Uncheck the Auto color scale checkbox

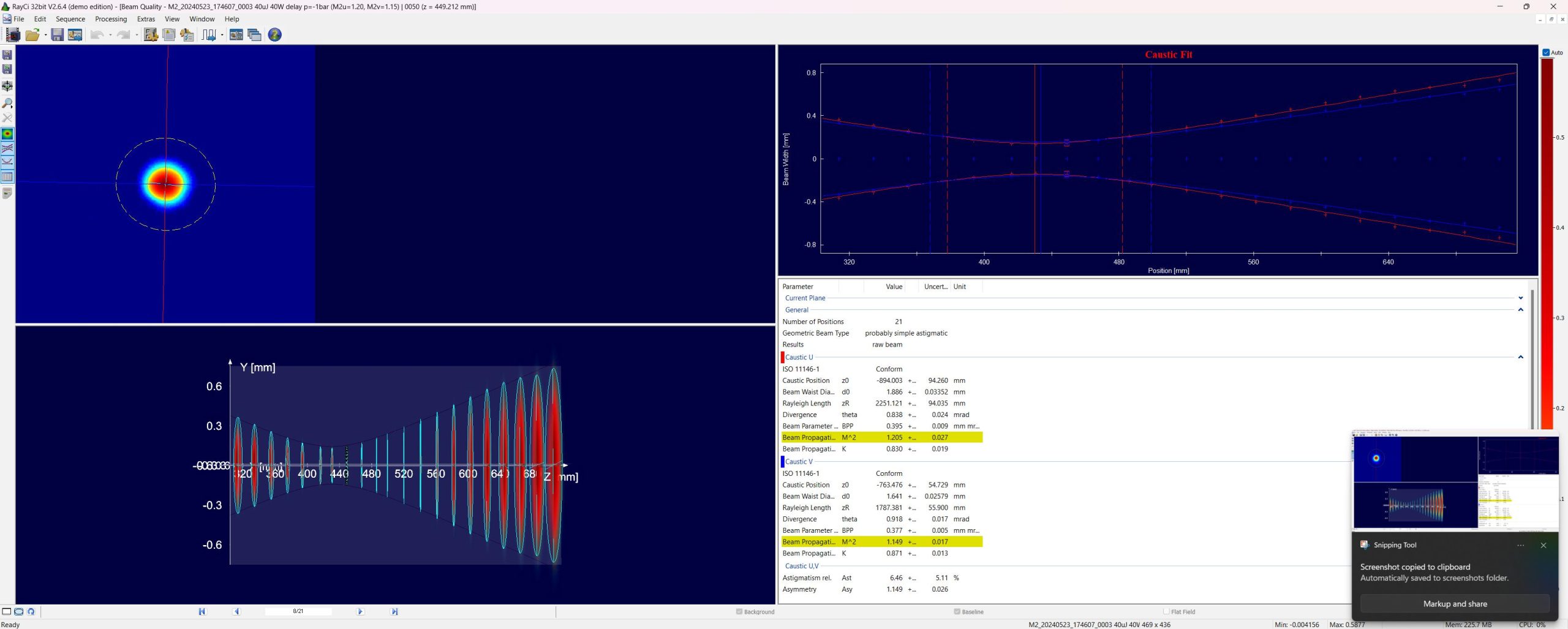click(x=1546, y=53)
